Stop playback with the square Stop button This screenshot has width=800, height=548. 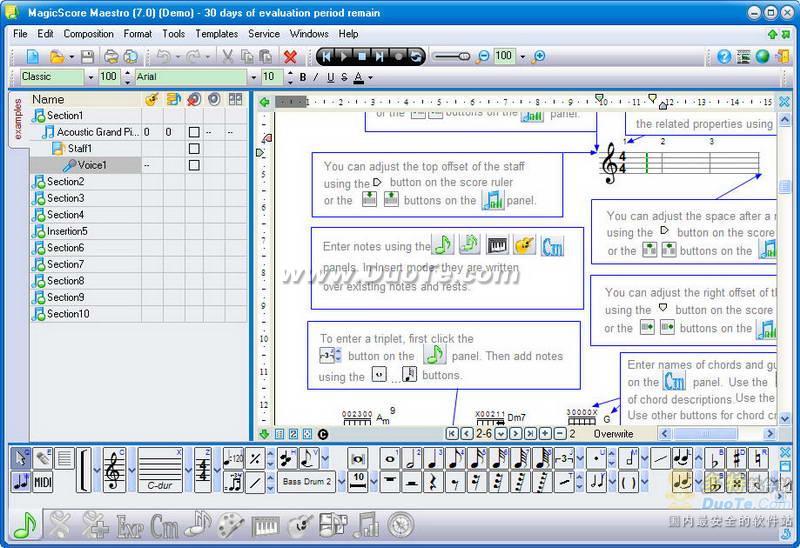362,56
